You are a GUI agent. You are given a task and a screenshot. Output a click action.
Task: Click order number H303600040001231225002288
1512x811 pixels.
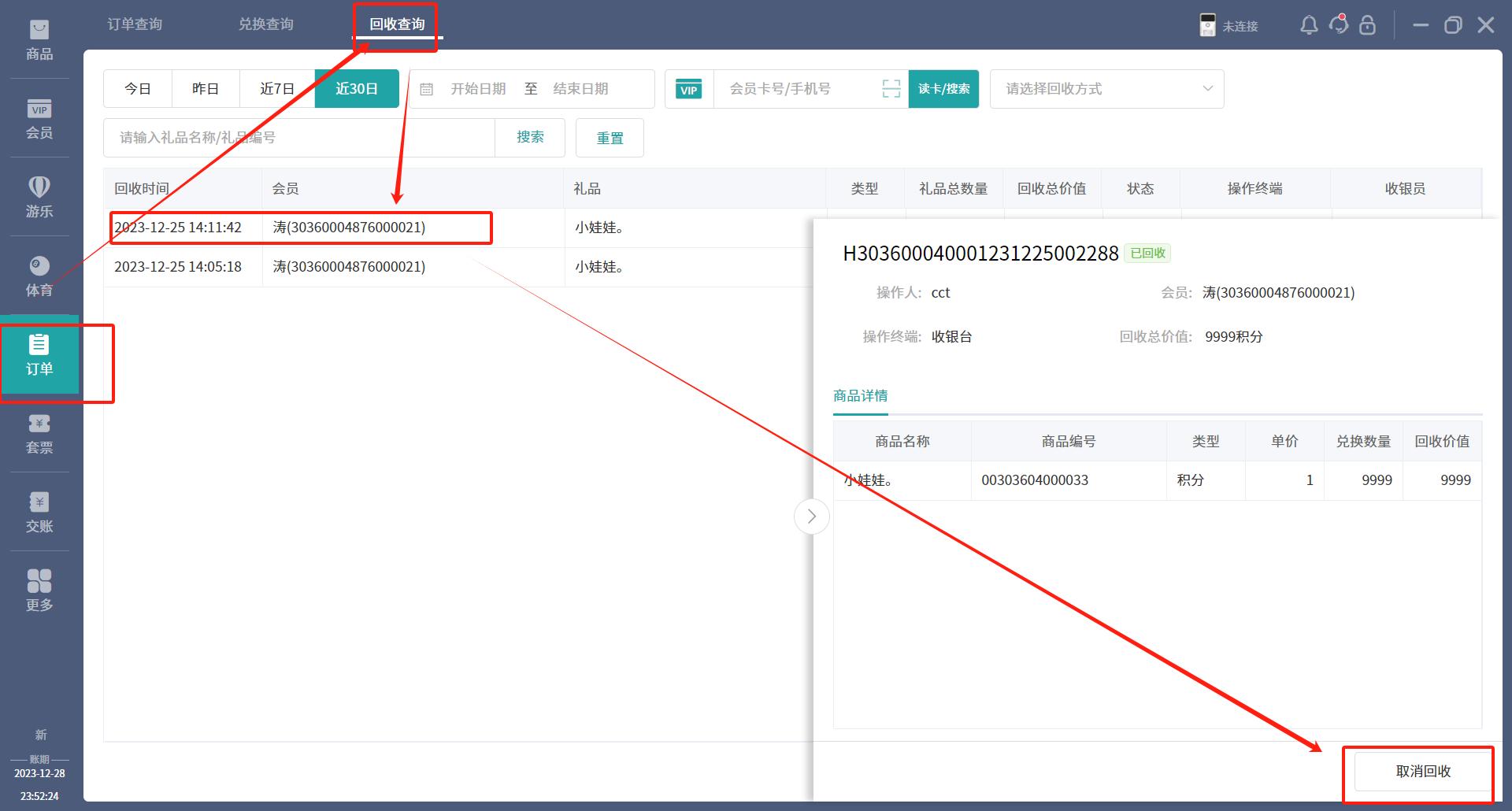(980, 254)
